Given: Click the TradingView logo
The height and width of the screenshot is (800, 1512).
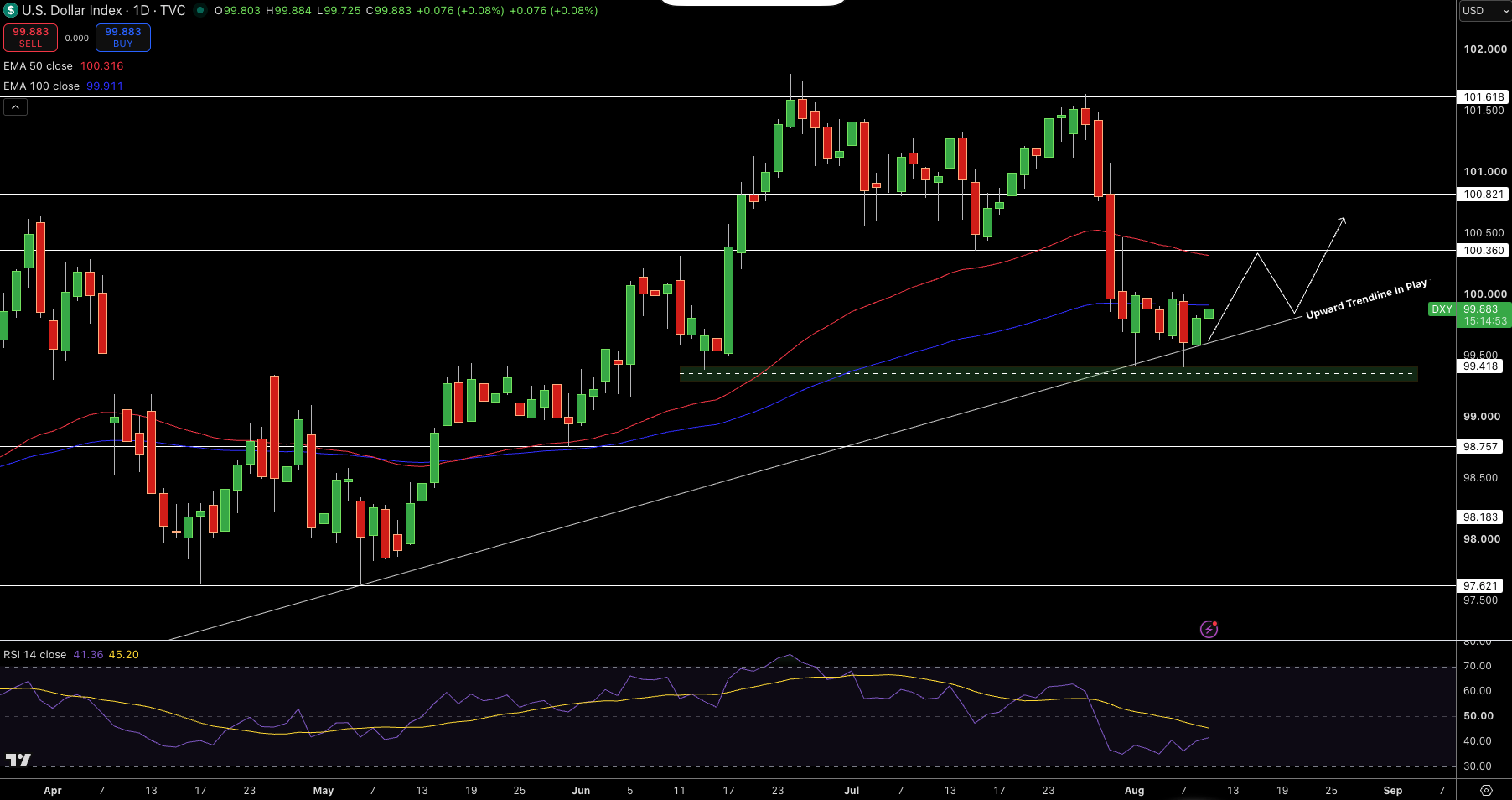Looking at the screenshot, I should [18, 760].
